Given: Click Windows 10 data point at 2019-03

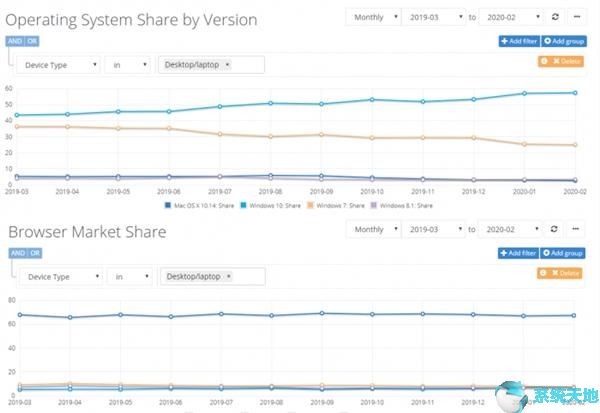Looking at the screenshot, I should click(x=17, y=115).
